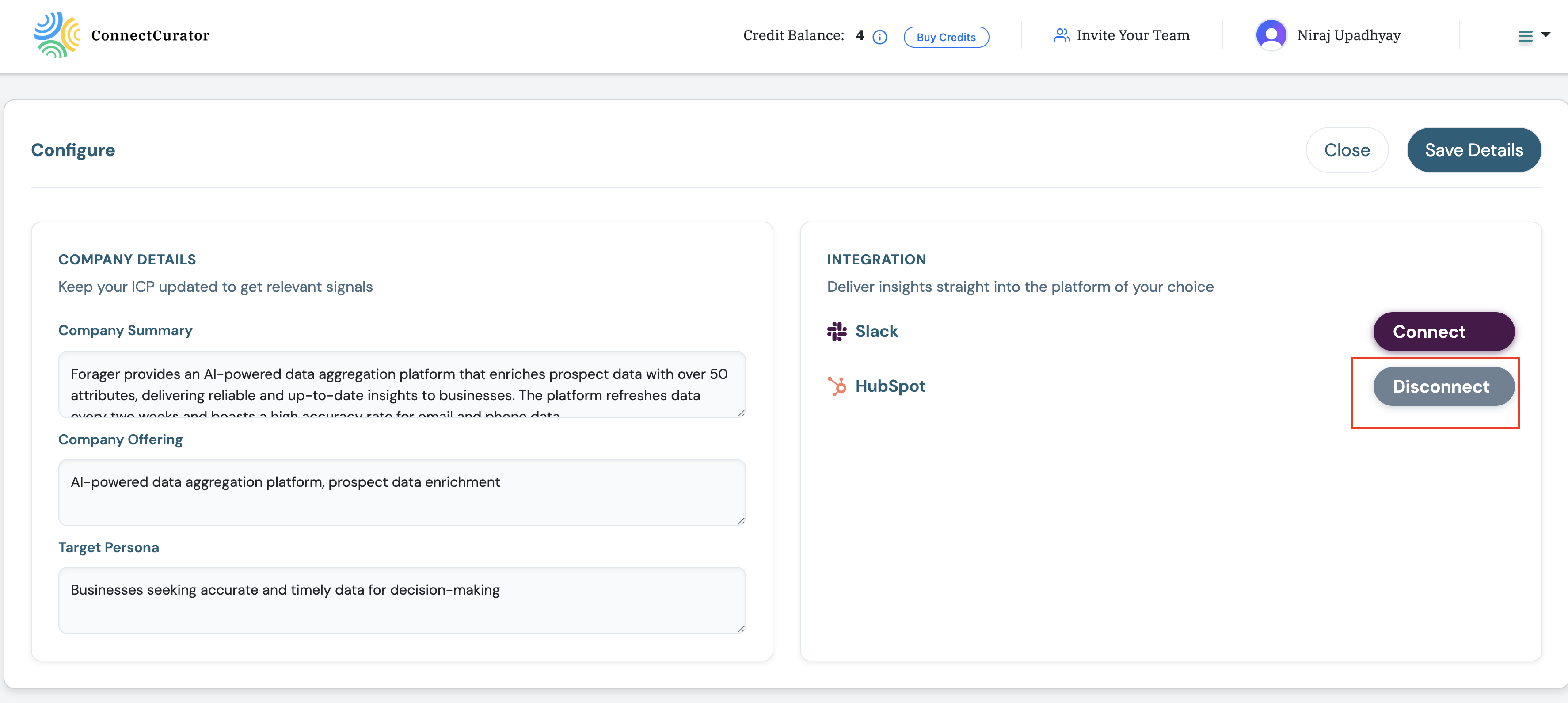Click the Invite Your Team people icon
The width and height of the screenshot is (1568, 703).
pyautogui.click(x=1061, y=35)
